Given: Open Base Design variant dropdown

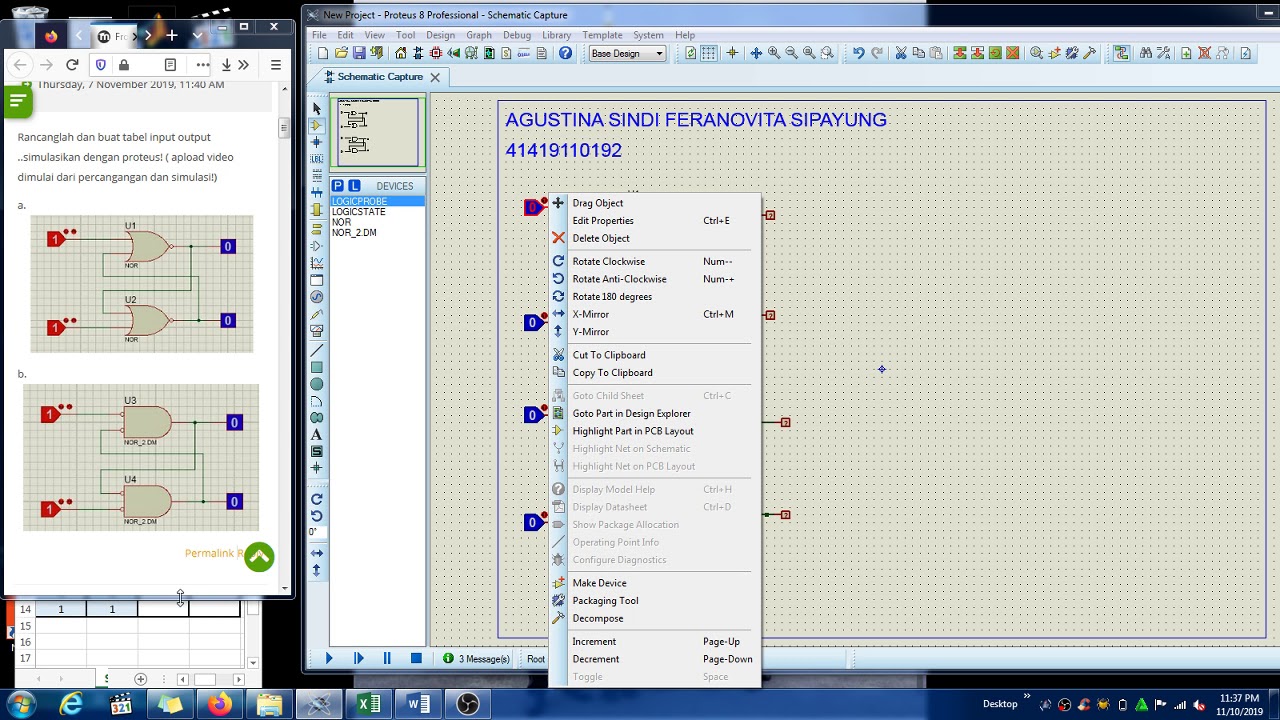Looking at the screenshot, I should pyautogui.click(x=627, y=53).
